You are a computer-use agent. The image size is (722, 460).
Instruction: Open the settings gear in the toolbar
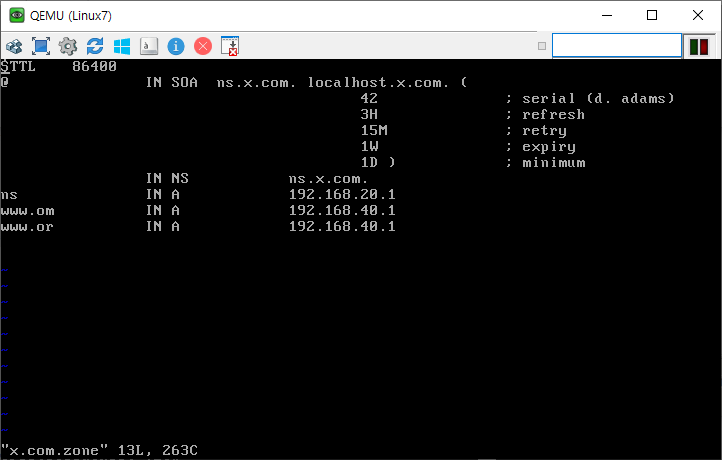coord(68,46)
